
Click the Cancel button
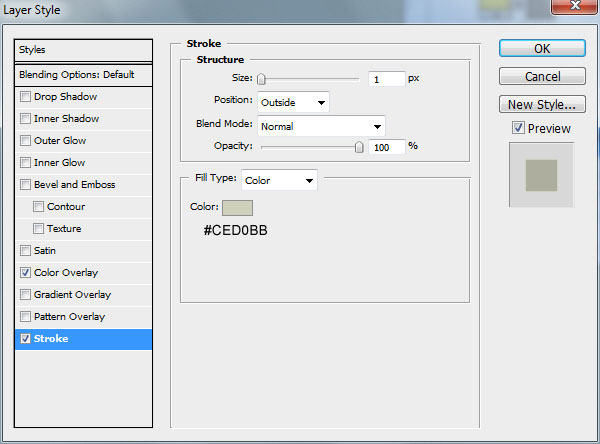click(x=542, y=77)
